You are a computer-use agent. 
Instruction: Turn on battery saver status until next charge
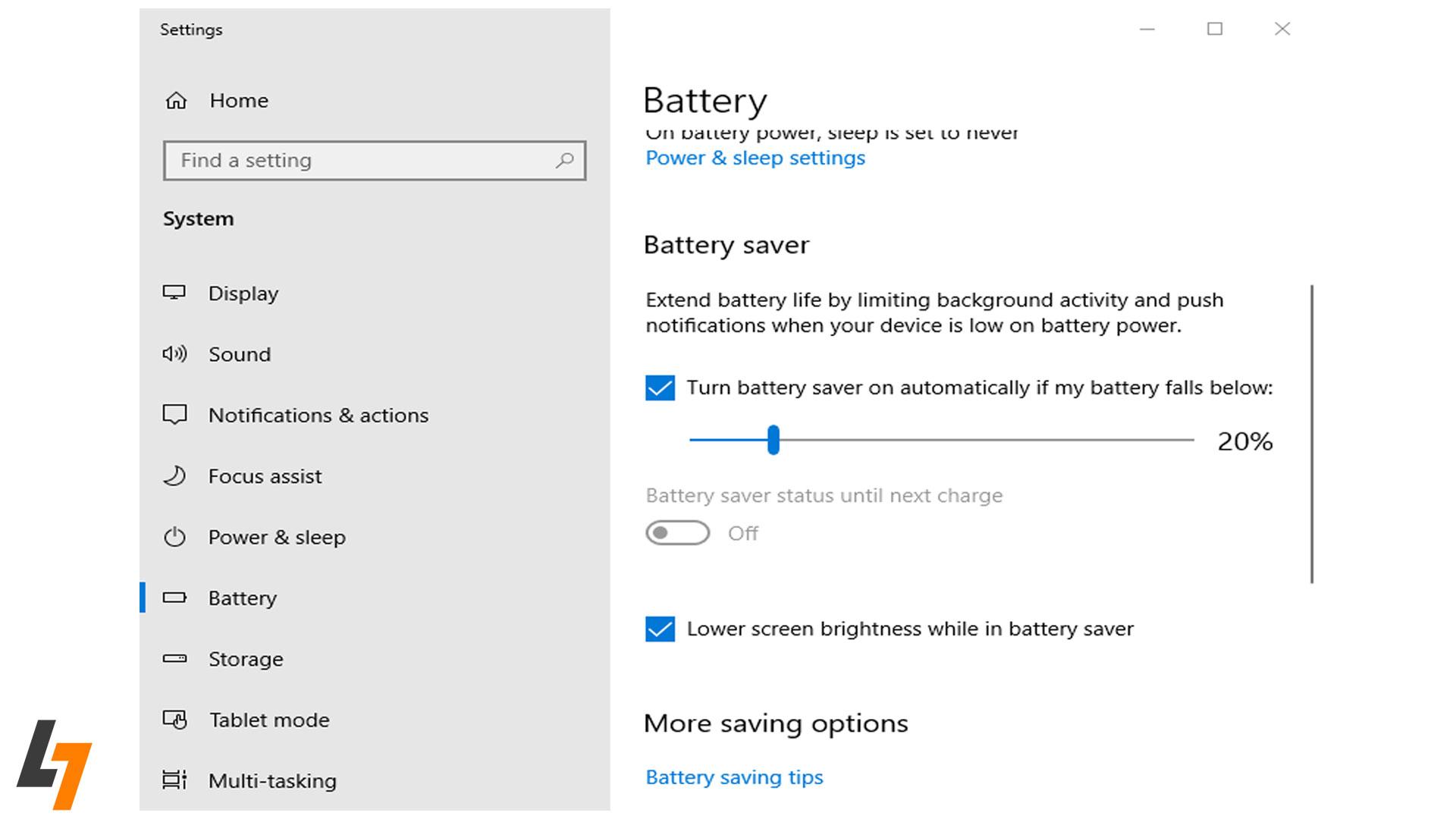[677, 533]
